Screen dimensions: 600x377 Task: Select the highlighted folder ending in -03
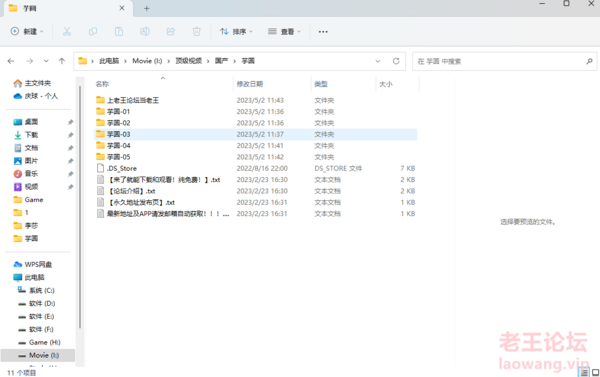pos(256,134)
